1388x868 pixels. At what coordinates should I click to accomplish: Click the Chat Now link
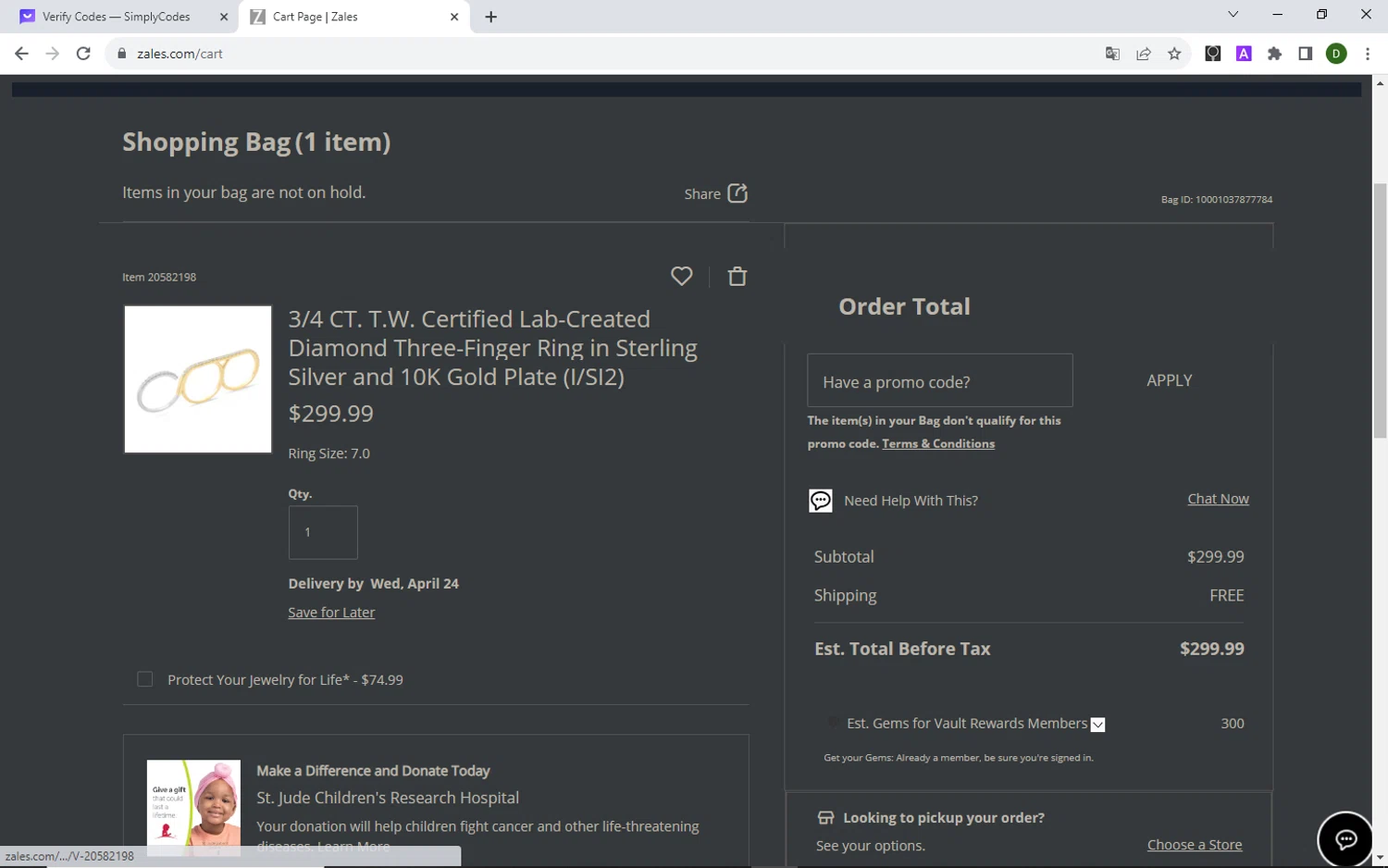coord(1218,499)
